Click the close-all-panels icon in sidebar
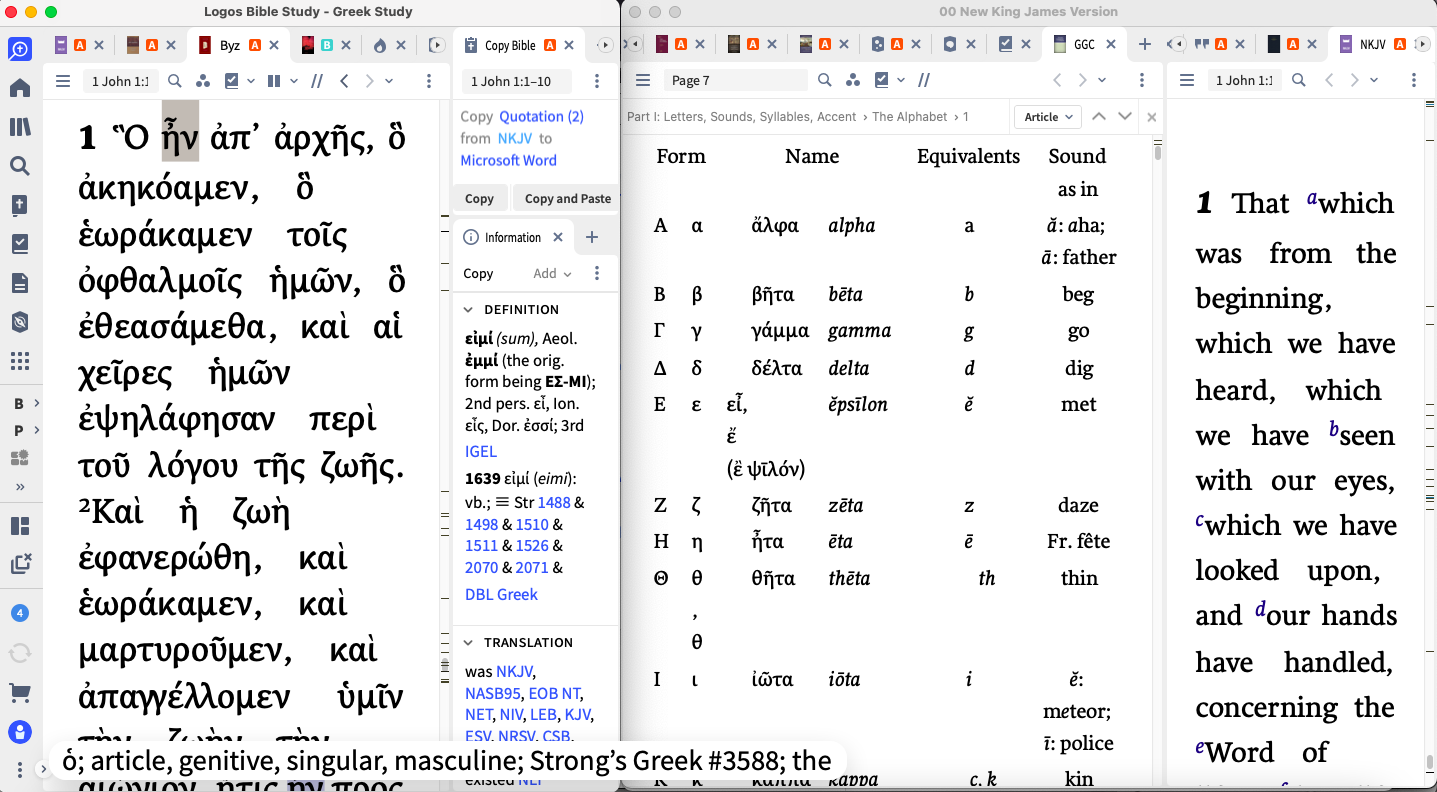Viewport: 1437px width, 792px height. tap(20, 564)
